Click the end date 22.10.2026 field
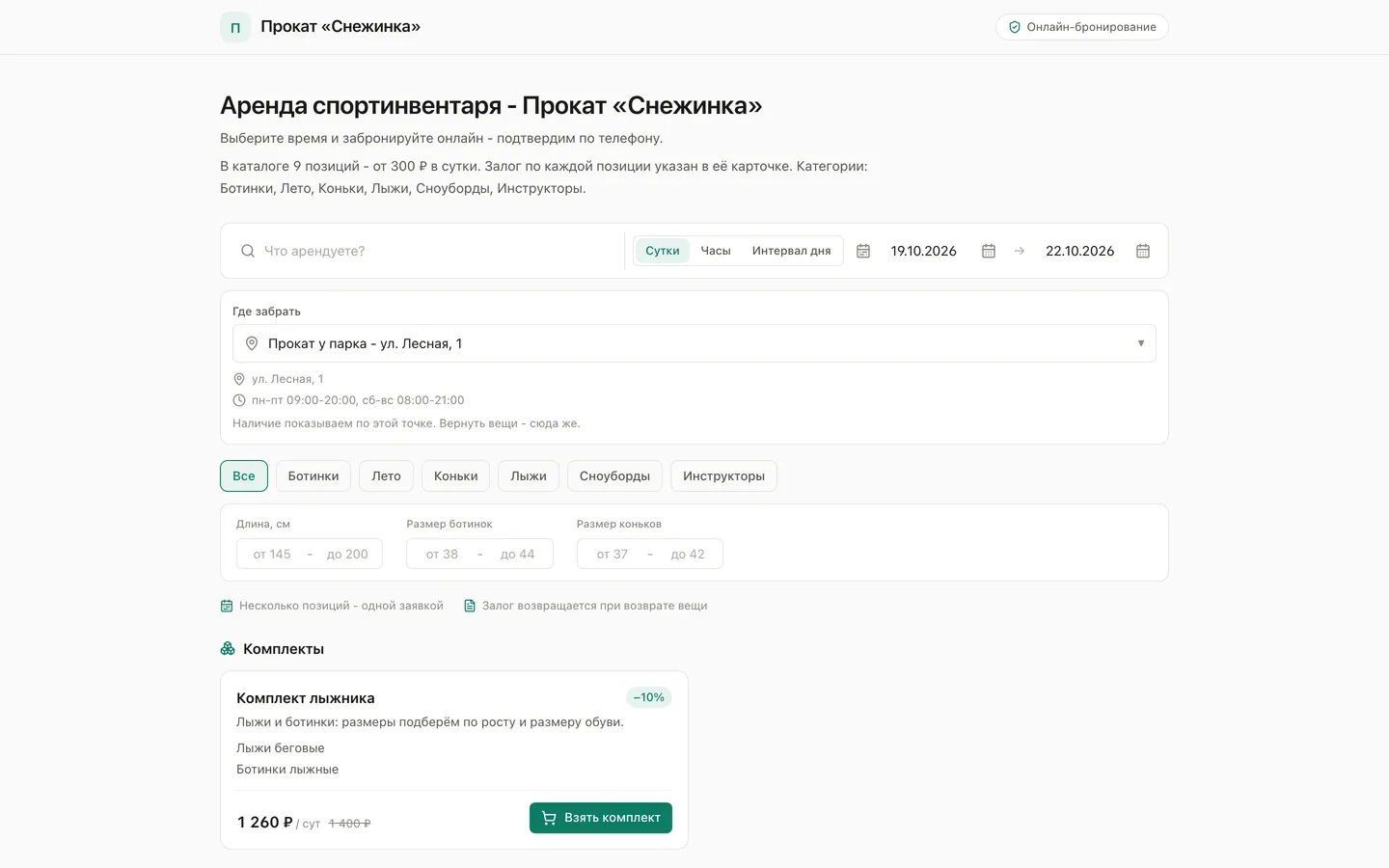The width and height of the screenshot is (1389, 868). pyautogui.click(x=1080, y=251)
